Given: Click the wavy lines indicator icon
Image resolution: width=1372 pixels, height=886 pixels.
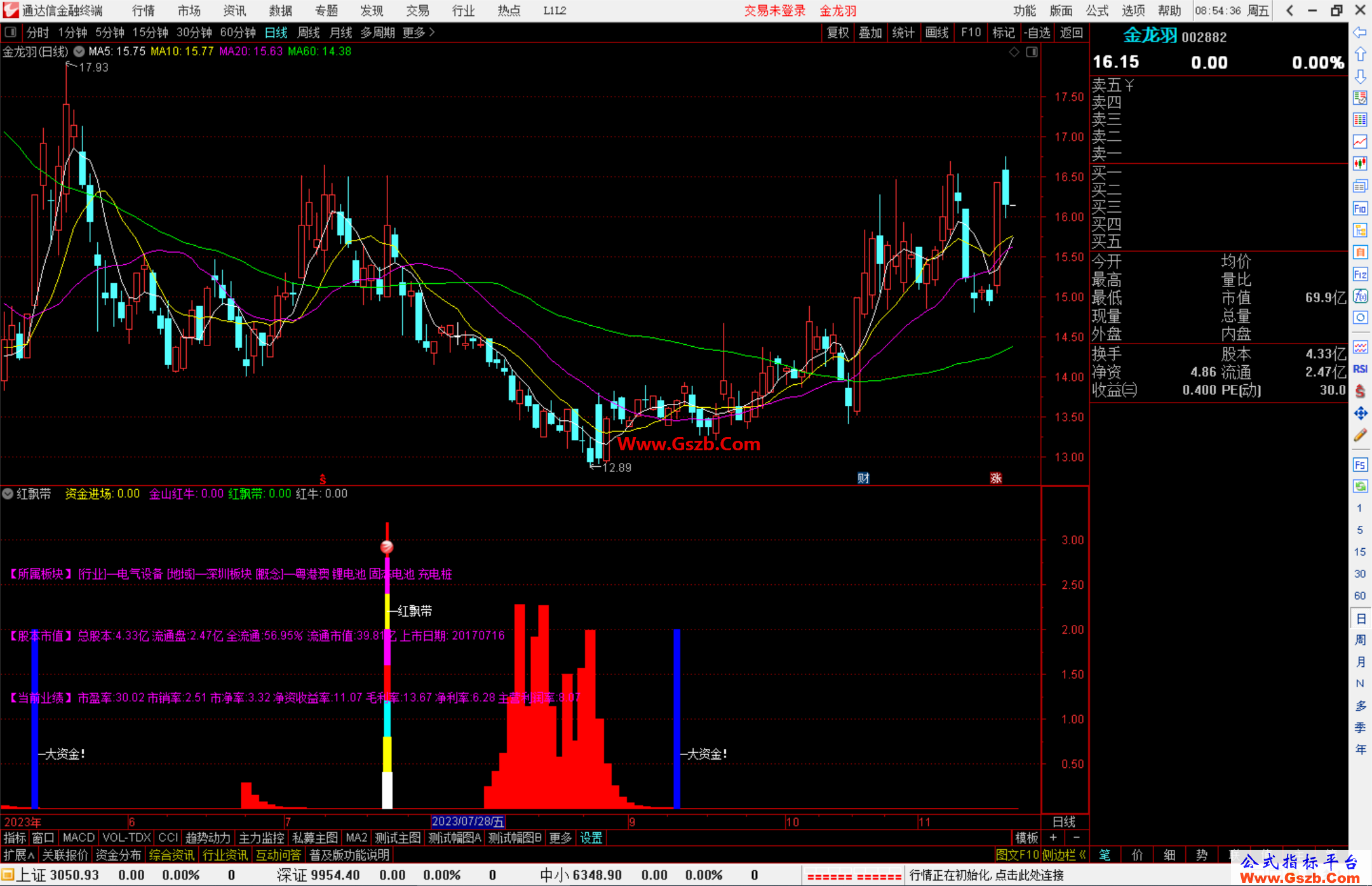Looking at the screenshot, I should [1360, 347].
